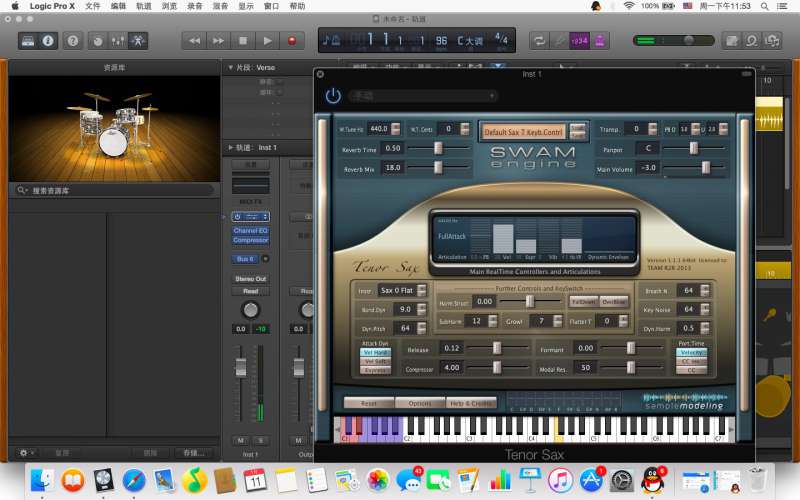Click the Help & Credits button
Image resolution: width=800 pixels, height=500 pixels.
[x=470, y=403]
